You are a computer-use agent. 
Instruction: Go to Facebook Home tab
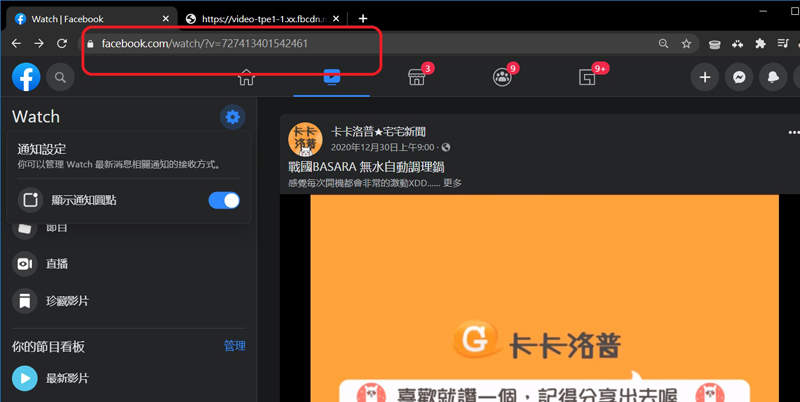click(x=246, y=77)
